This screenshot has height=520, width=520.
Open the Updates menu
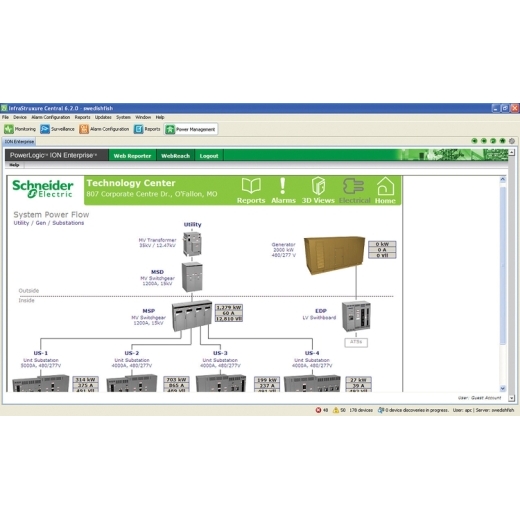coord(103,117)
